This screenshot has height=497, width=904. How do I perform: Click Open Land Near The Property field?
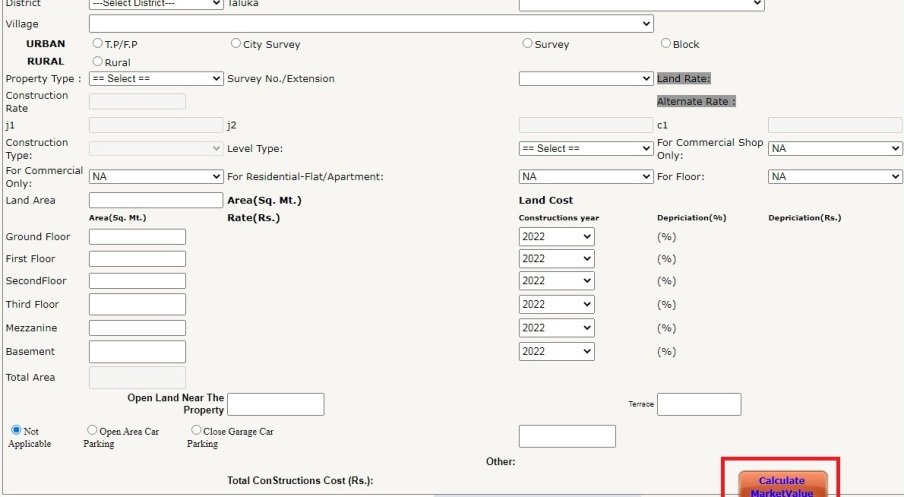tap(276, 404)
